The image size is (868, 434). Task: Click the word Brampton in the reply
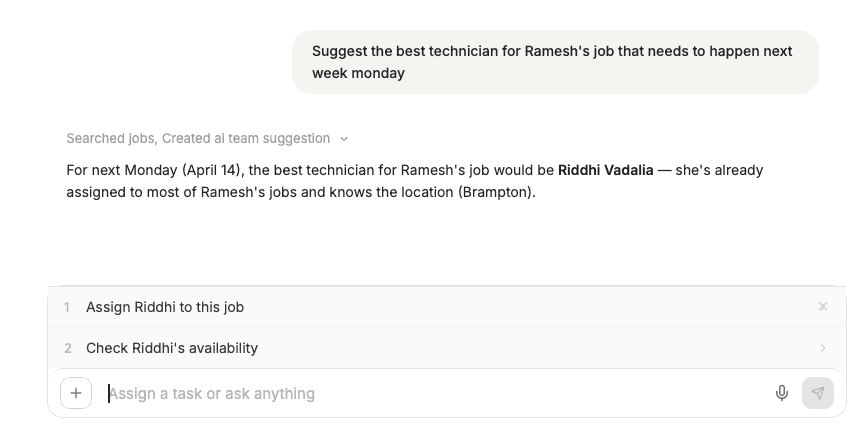(495, 192)
